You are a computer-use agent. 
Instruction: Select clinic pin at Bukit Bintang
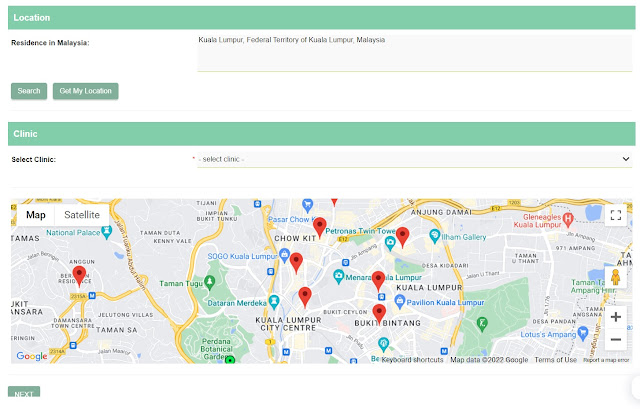tap(379, 314)
